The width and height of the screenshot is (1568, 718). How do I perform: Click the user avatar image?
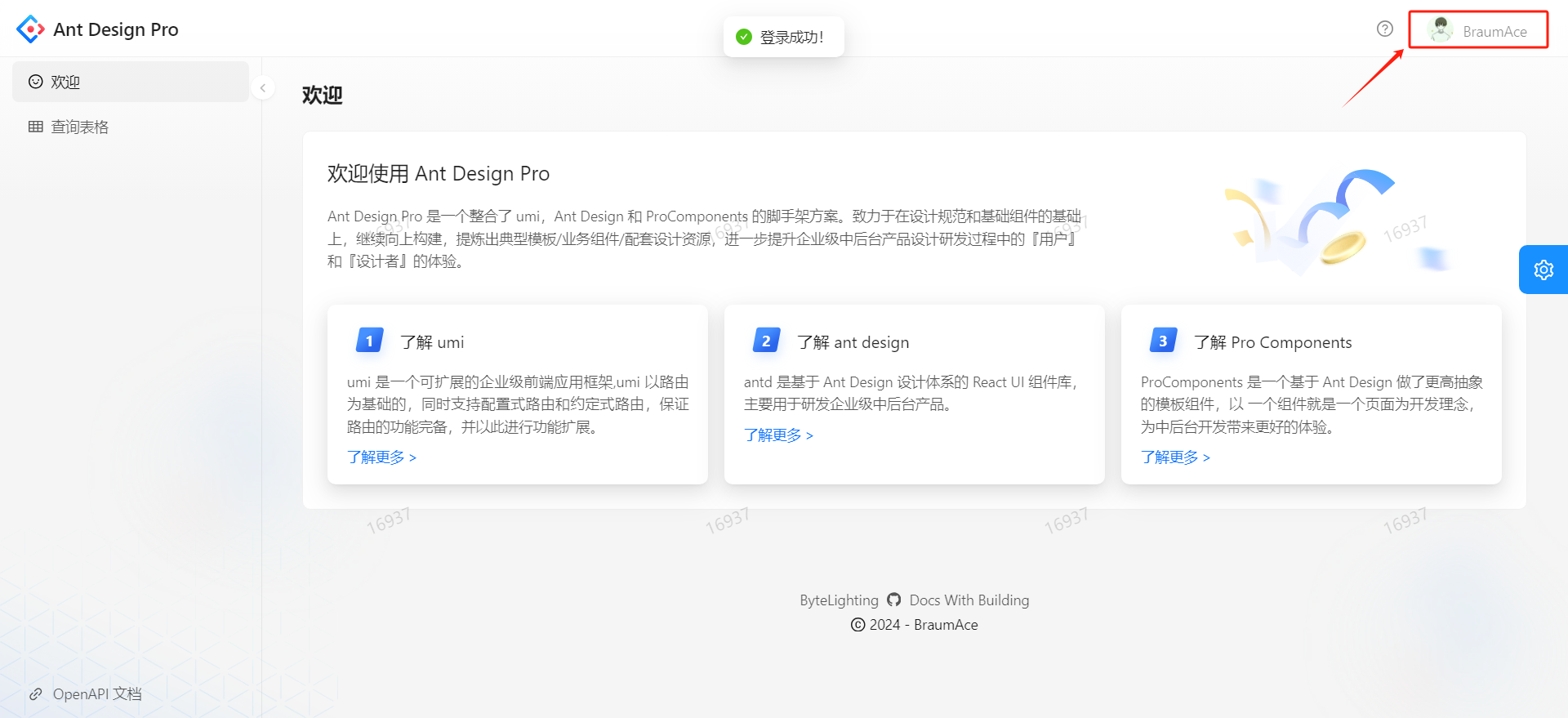[x=1441, y=30]
